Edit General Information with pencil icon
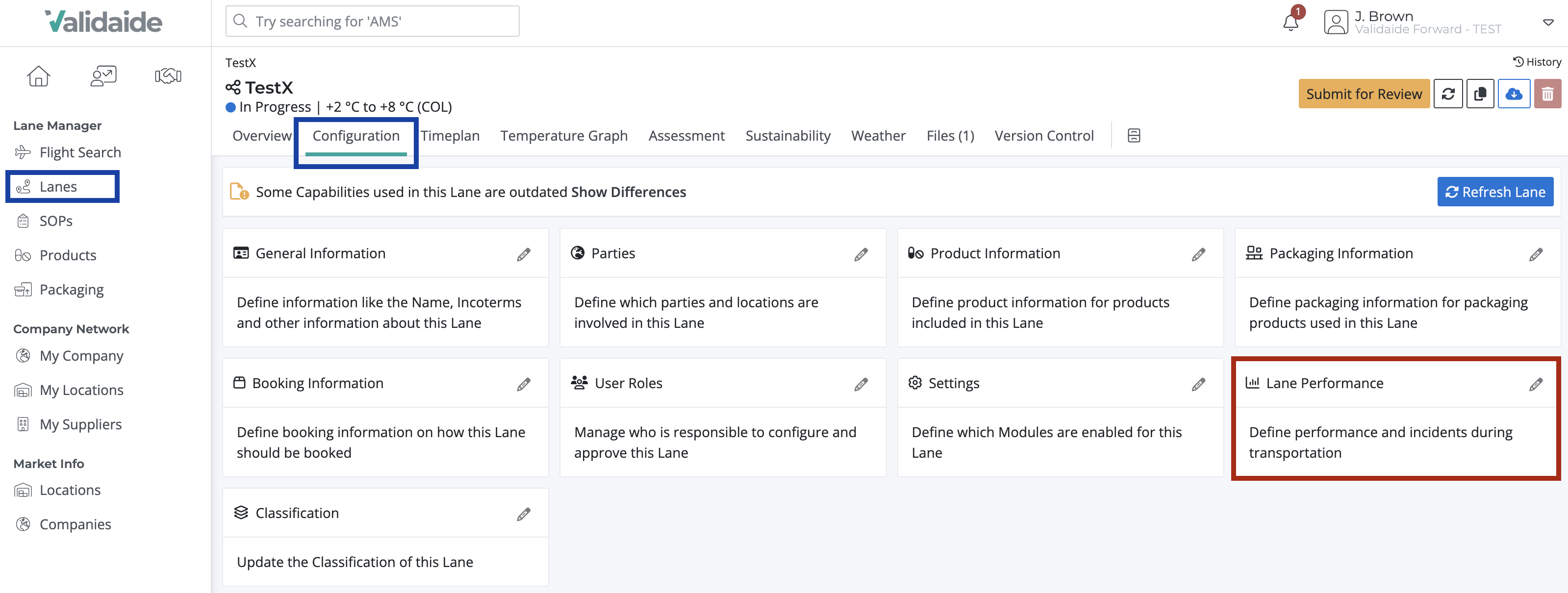 524,254
